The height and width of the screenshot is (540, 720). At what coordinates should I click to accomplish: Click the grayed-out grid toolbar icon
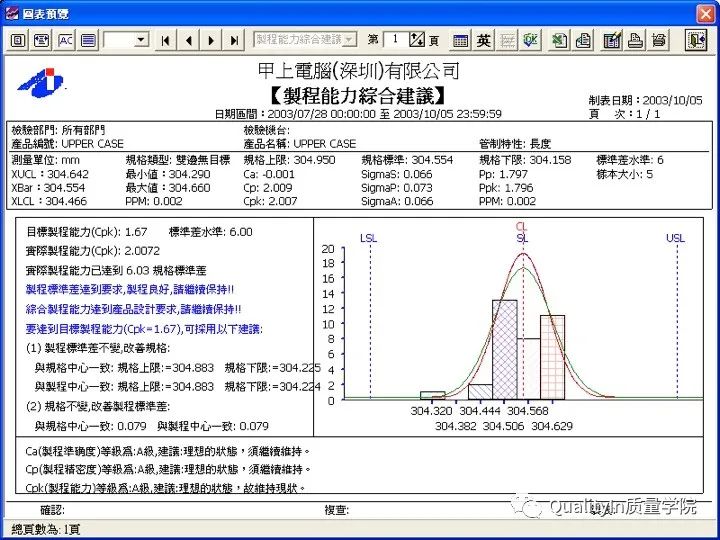point(507,40)
